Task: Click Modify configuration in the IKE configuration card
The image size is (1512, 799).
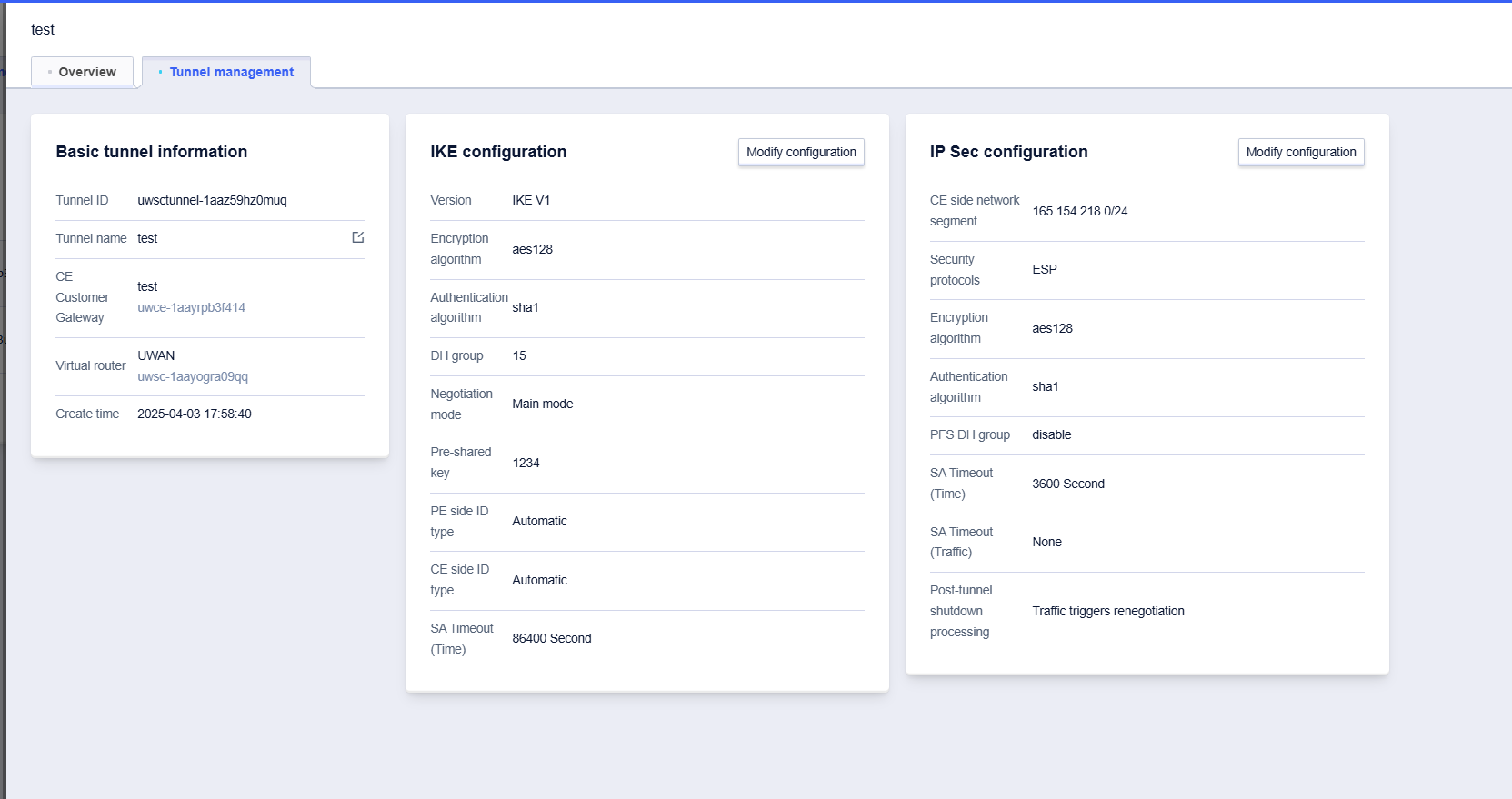Action: [801, 152]
